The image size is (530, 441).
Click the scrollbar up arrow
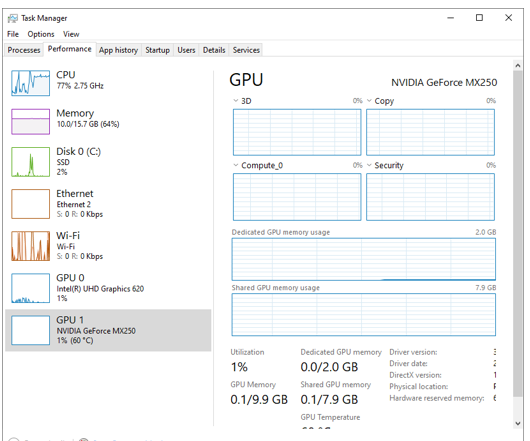[x=518, y=66]
